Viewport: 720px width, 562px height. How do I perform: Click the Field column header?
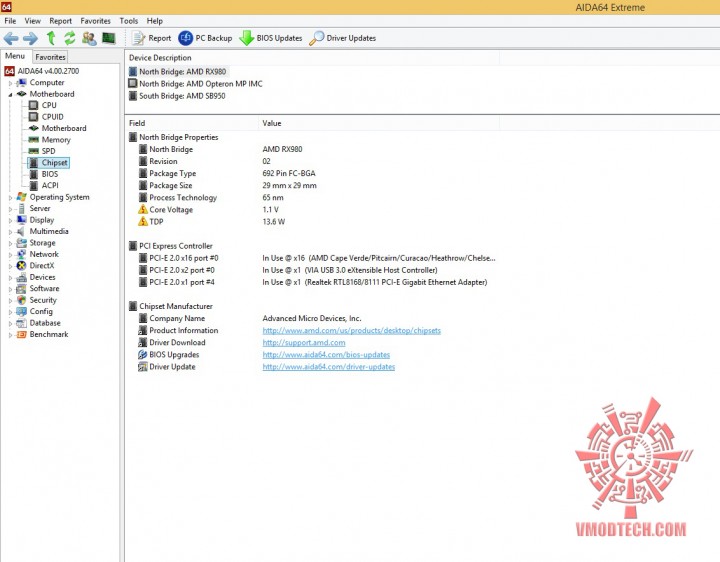point(191,123)
